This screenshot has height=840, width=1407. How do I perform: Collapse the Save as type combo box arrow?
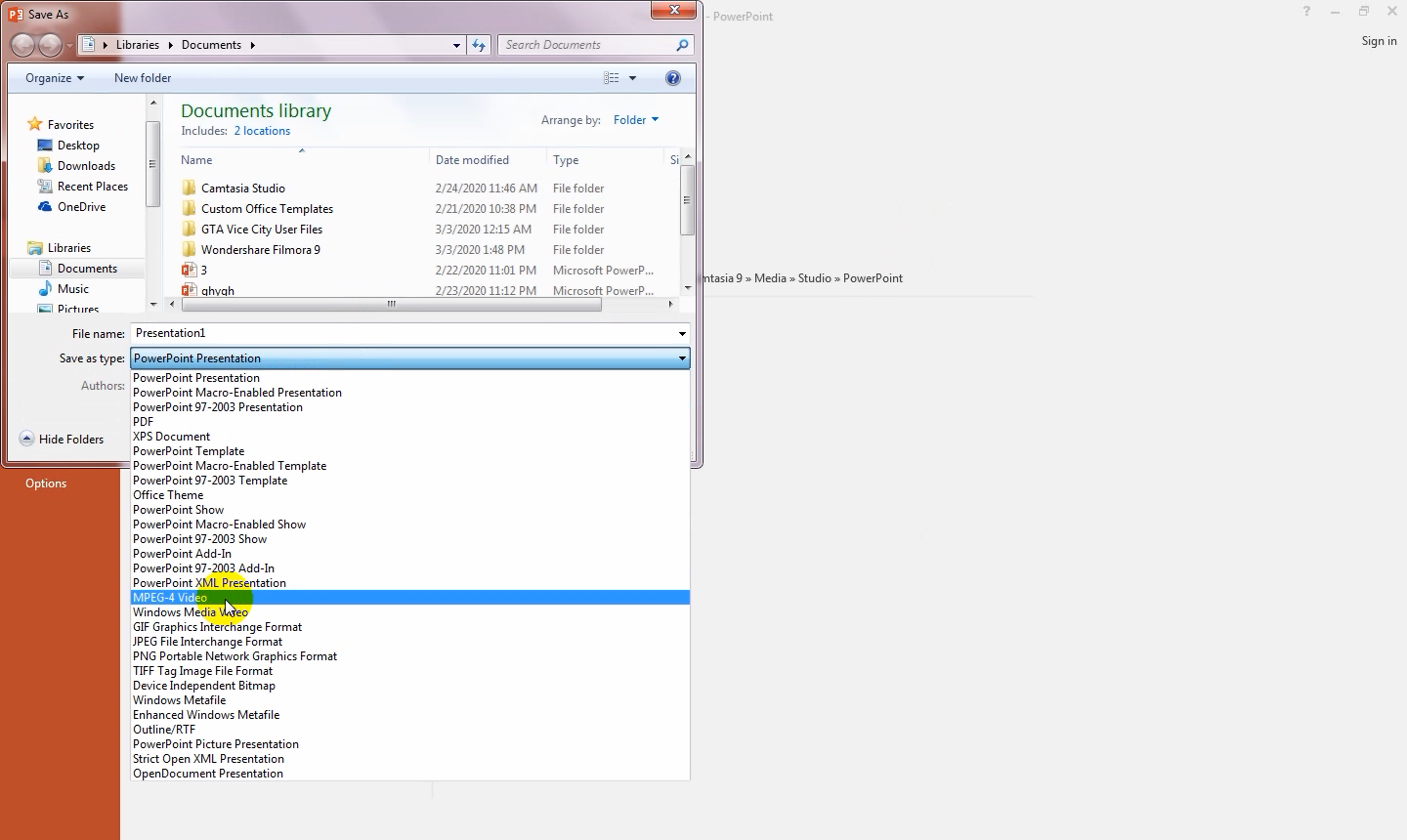[682, 358]
